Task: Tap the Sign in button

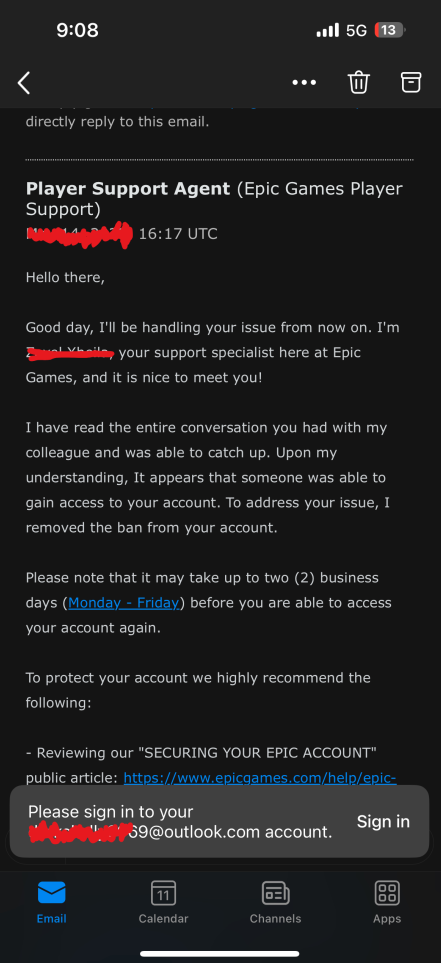Action: click(x=383, y=821)
